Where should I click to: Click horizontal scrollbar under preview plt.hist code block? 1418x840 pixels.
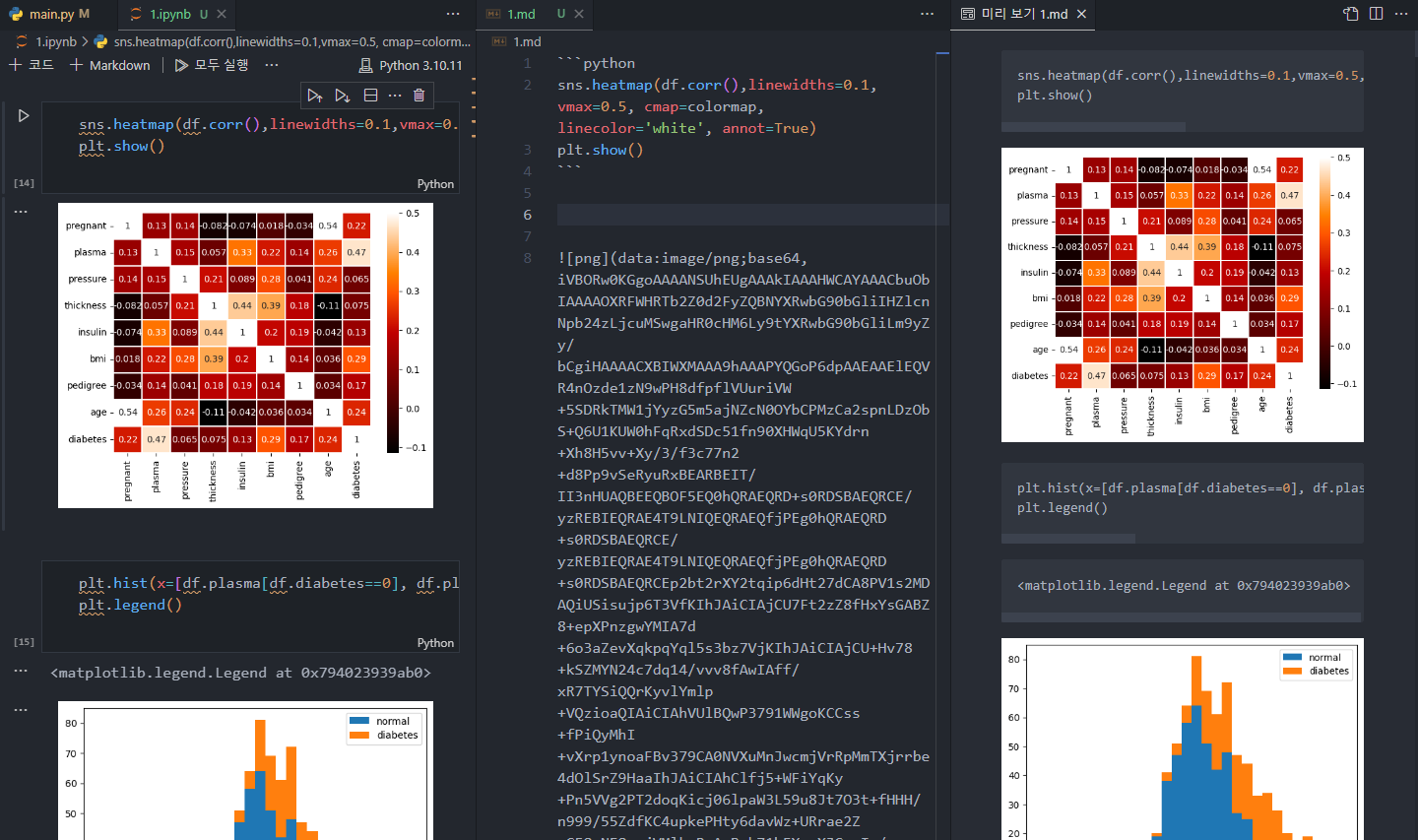pyautogui.click(x=1068, y=539)
